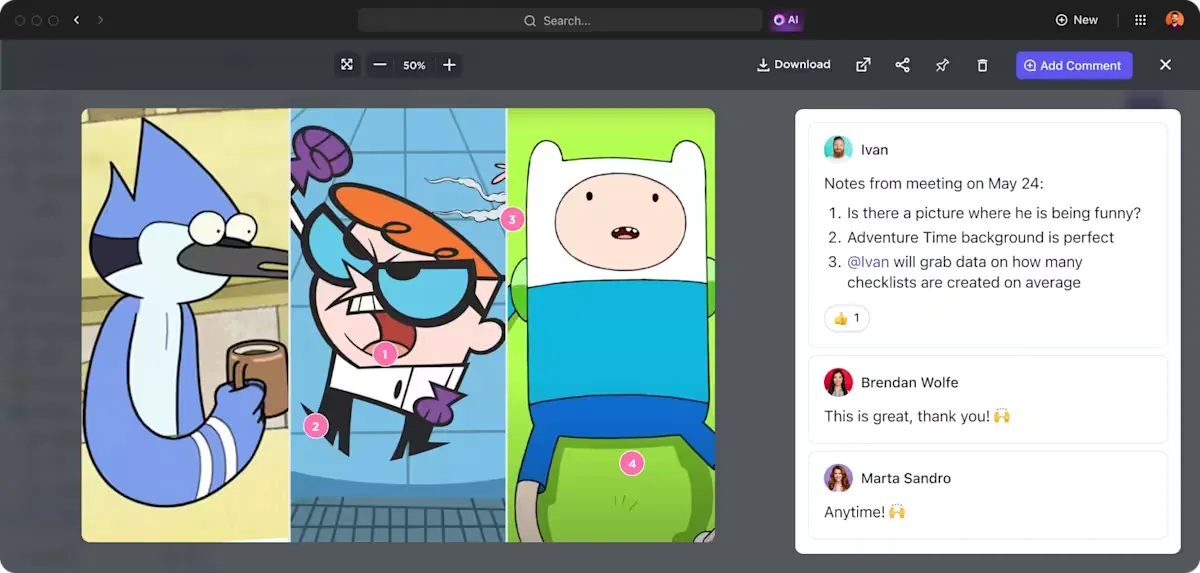Click the New button in top bar
This screenshot has height=573, width=1200.
[x=1077, y=20]
